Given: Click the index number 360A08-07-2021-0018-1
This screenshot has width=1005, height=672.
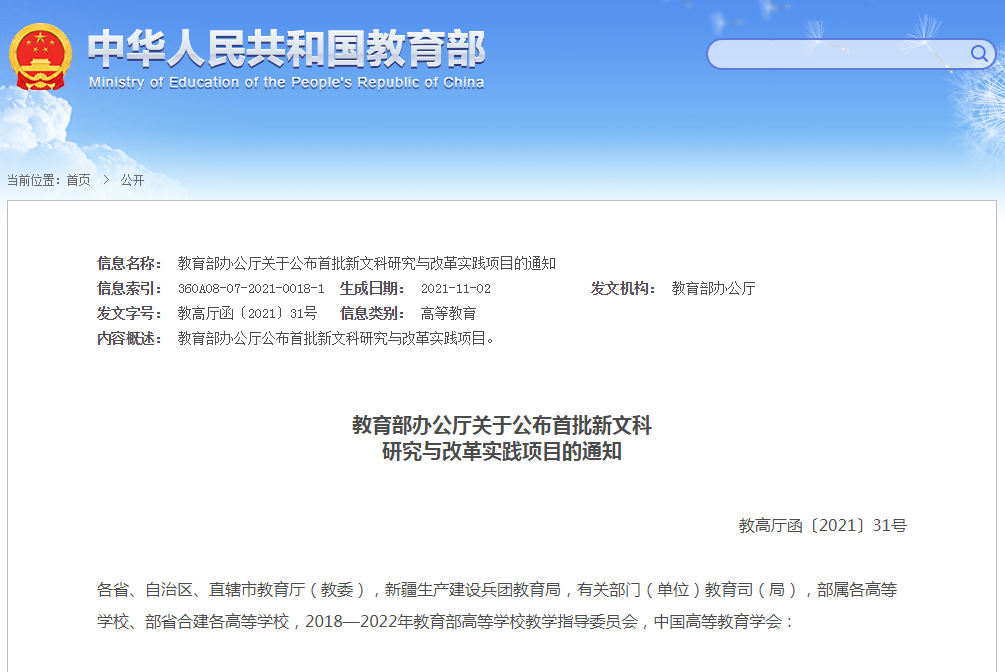Looking at the screenshot, I should click(251, 289).
